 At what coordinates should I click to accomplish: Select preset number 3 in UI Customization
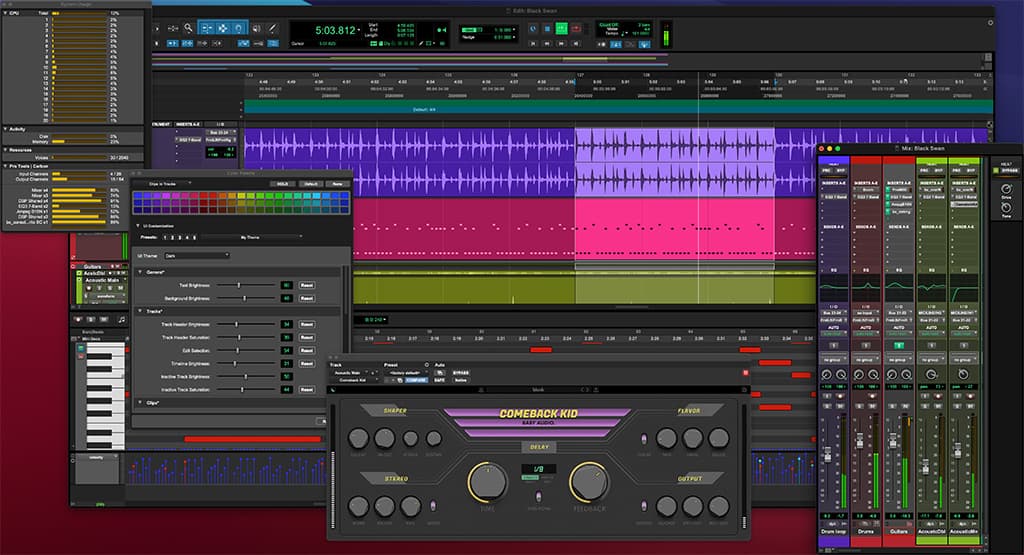point(180,238)
